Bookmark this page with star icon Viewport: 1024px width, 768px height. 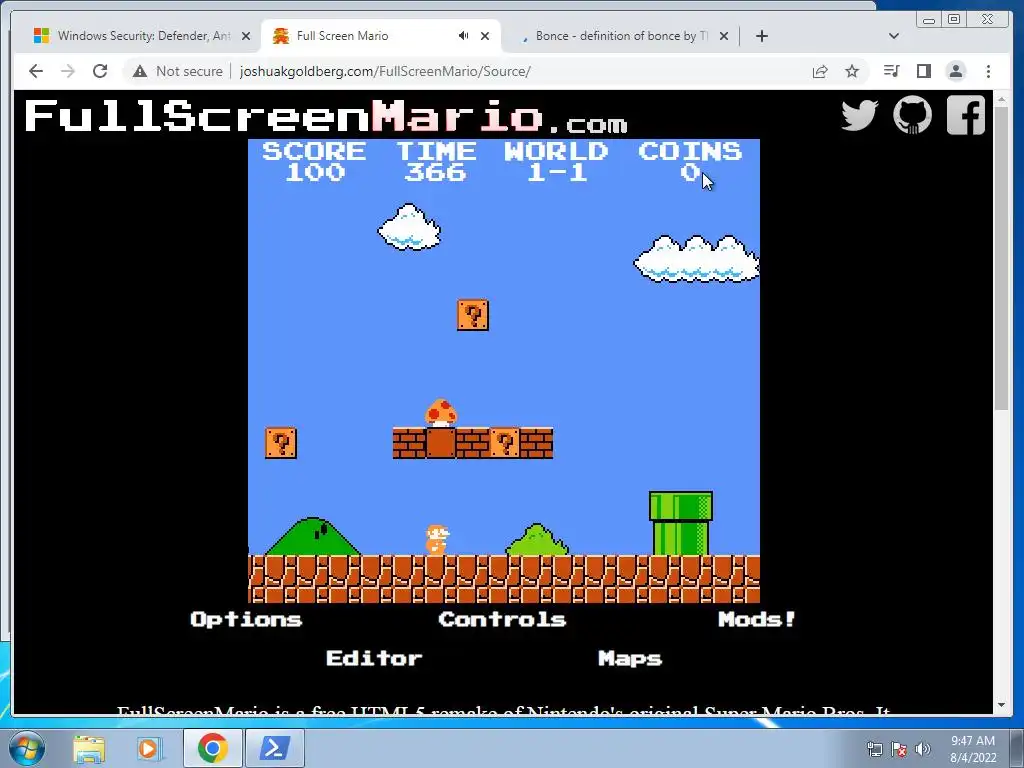coord(852,71)
